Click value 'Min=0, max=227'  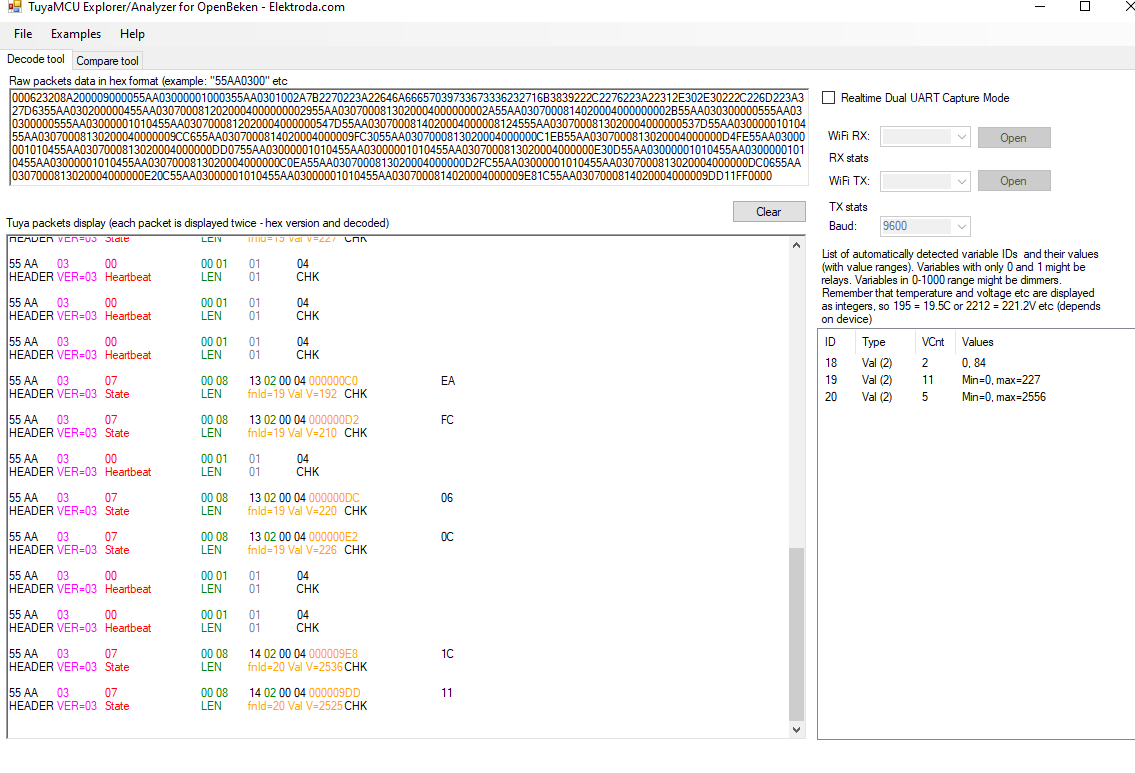point(1001,380)
